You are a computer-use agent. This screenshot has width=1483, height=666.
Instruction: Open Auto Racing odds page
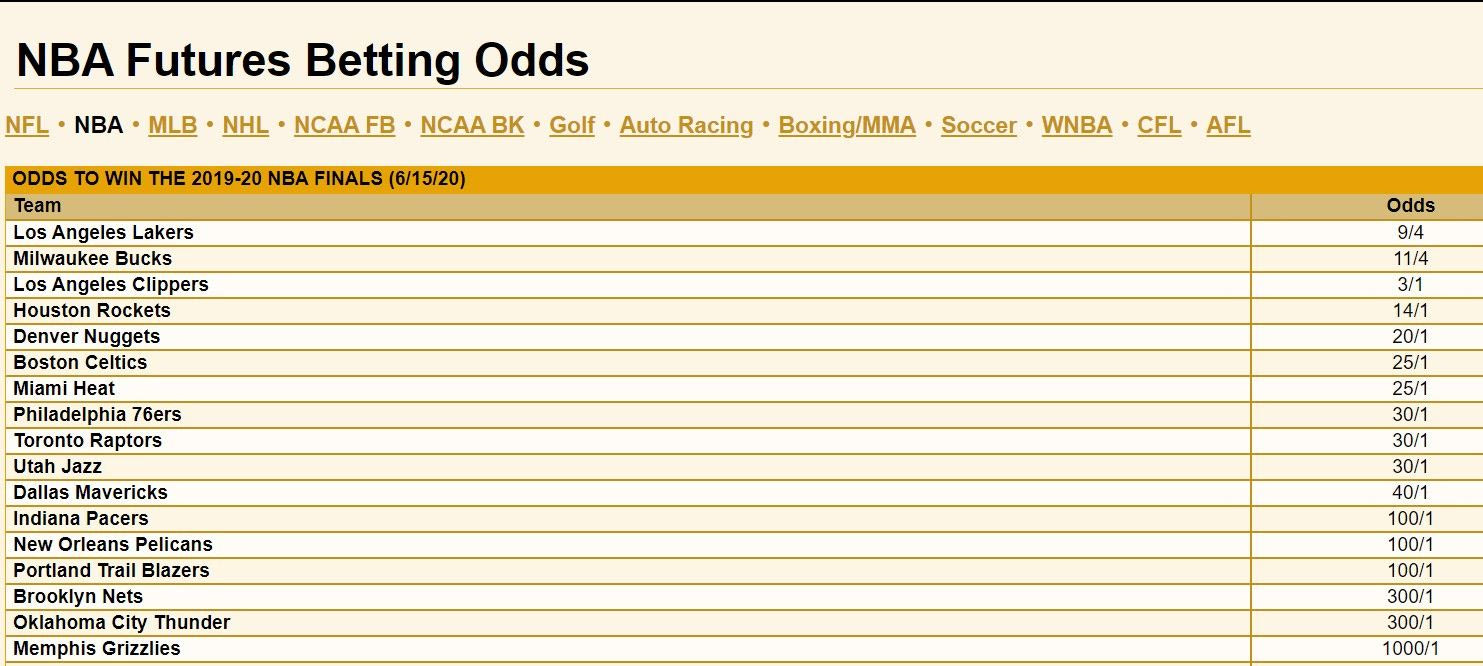[686, 126]
